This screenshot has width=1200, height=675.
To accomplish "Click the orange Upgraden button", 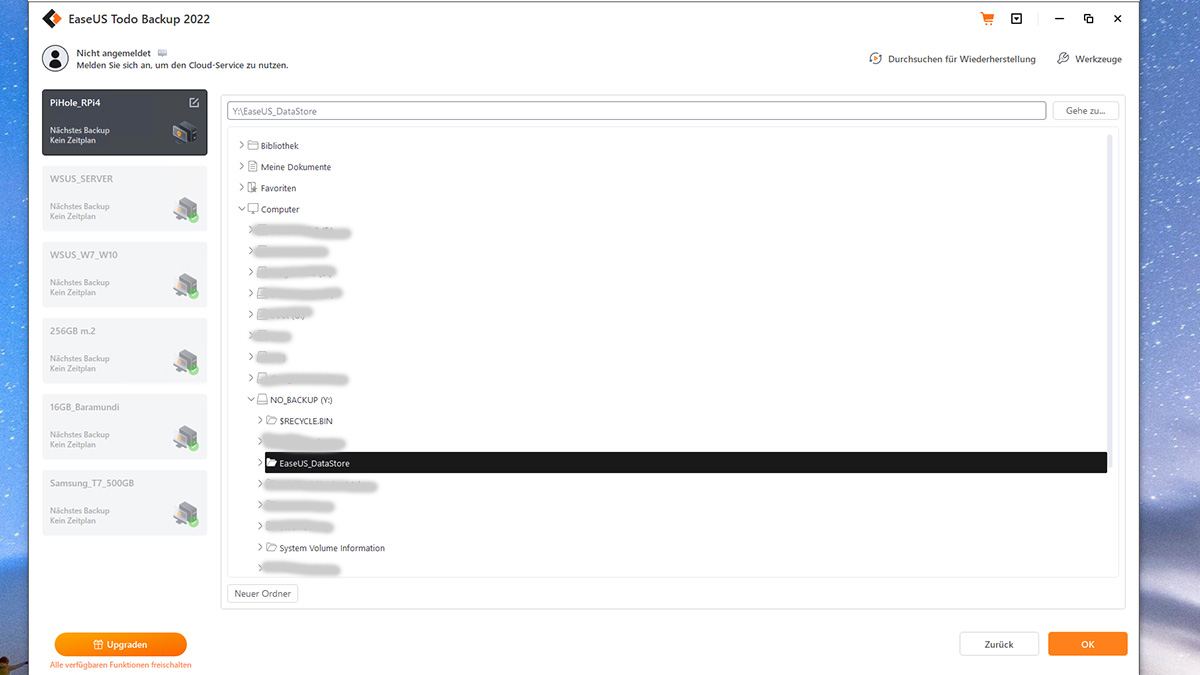I will tap(121, 645).
